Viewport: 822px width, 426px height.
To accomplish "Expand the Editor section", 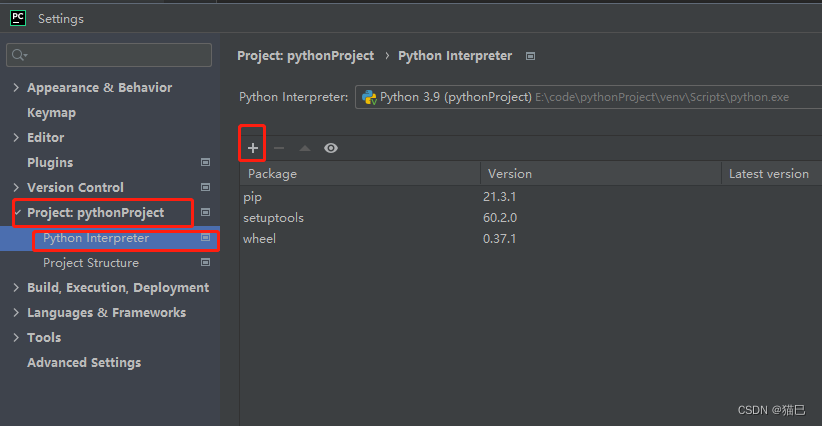I will 16,137.
